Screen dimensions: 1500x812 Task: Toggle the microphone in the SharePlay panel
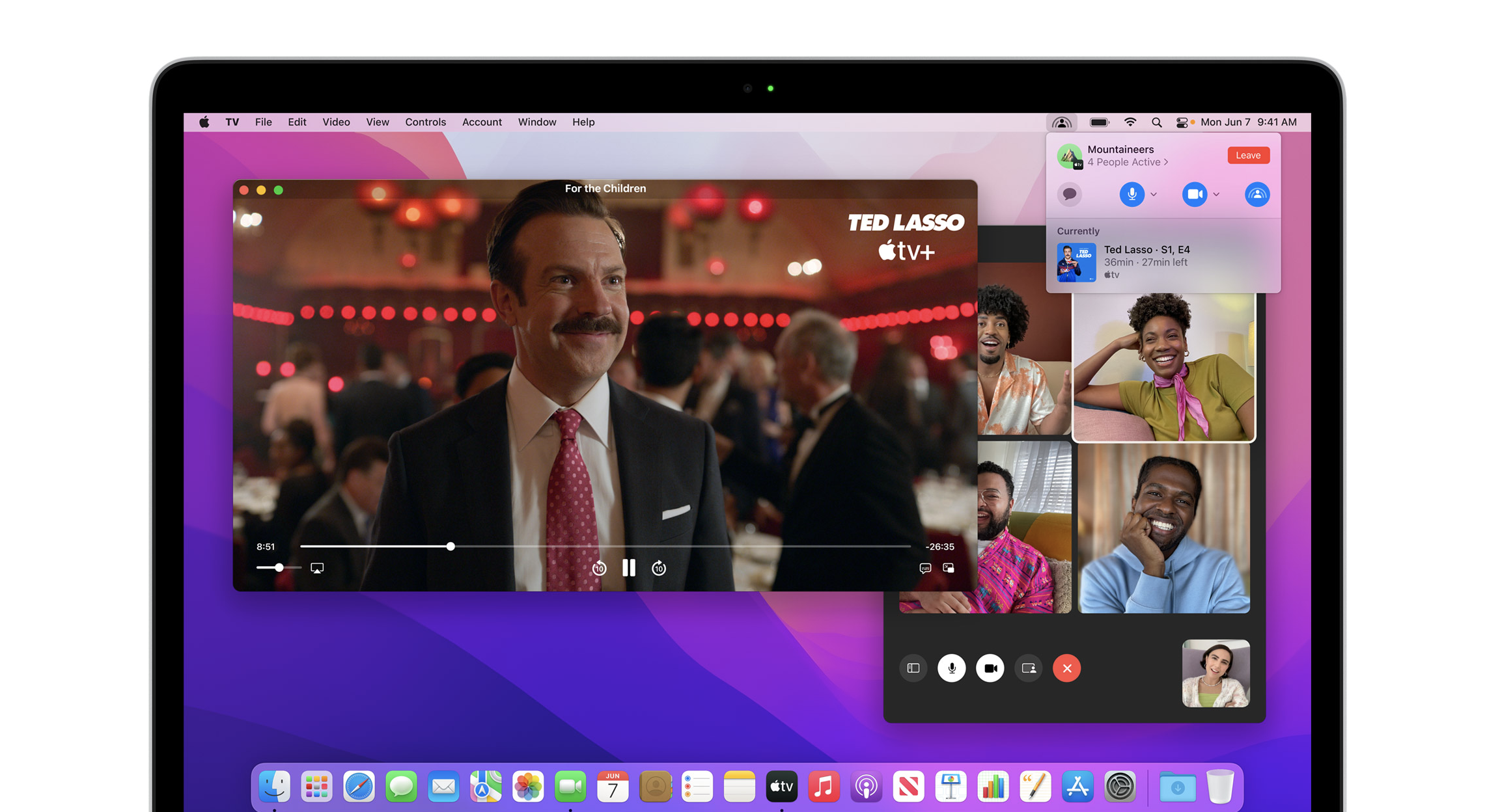click(x=1132, y=195)
